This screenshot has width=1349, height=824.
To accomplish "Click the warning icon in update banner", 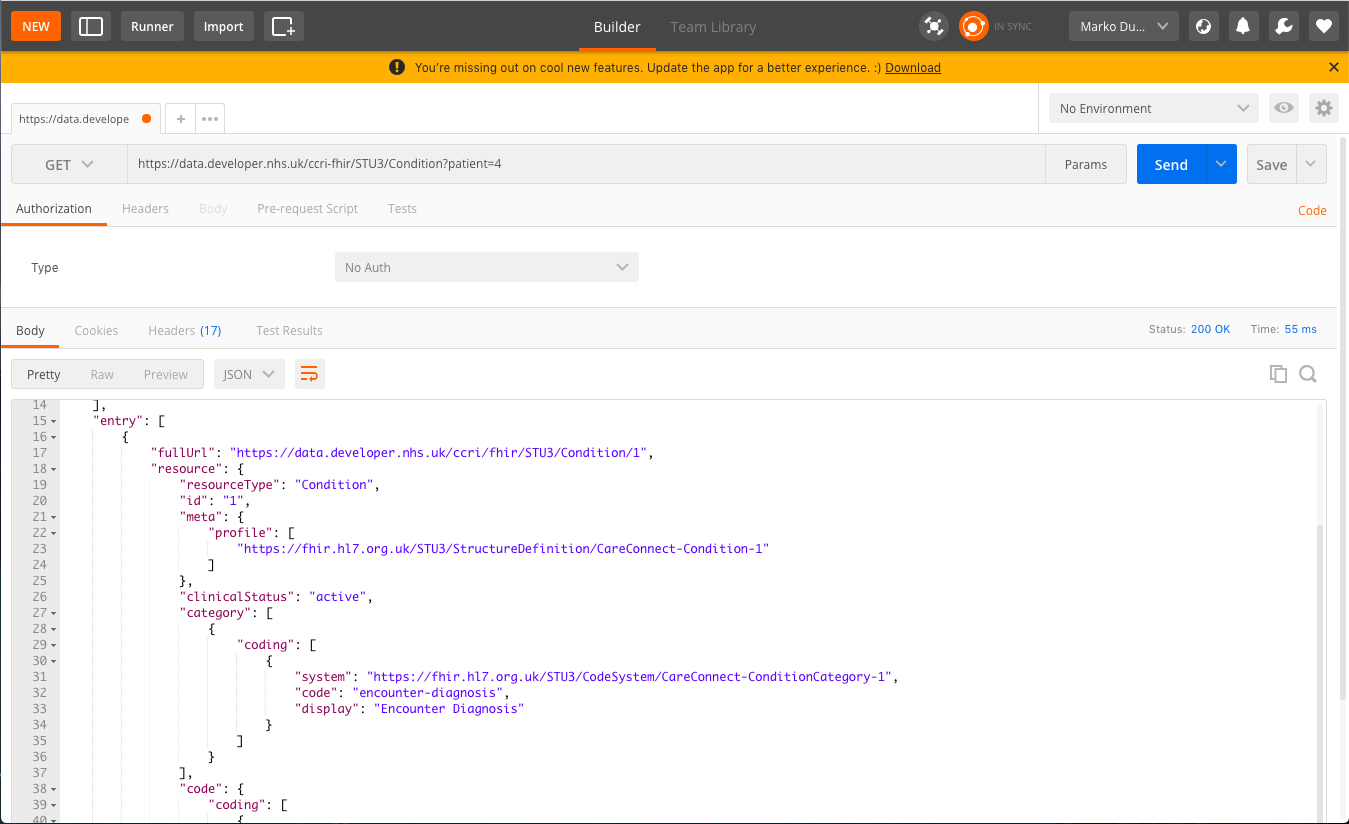I will [x=397, y=67].
